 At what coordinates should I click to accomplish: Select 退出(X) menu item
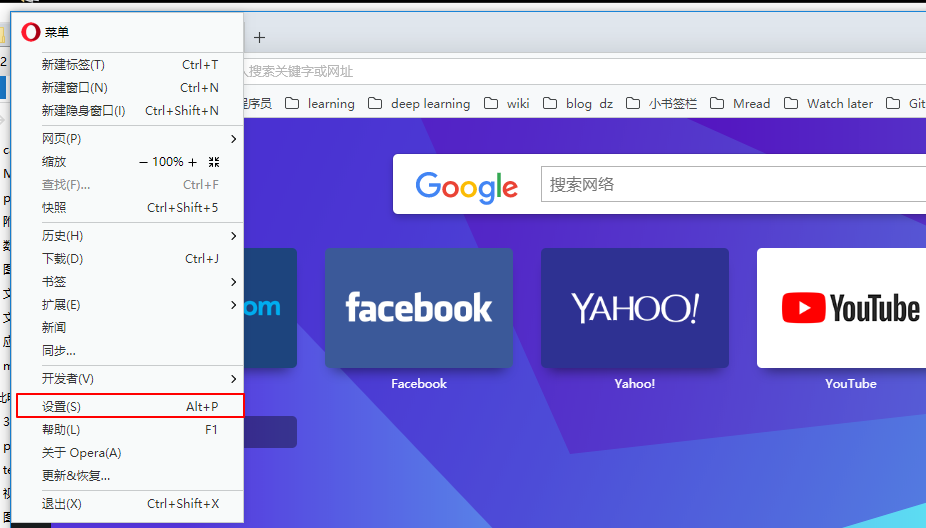(130, 504)
